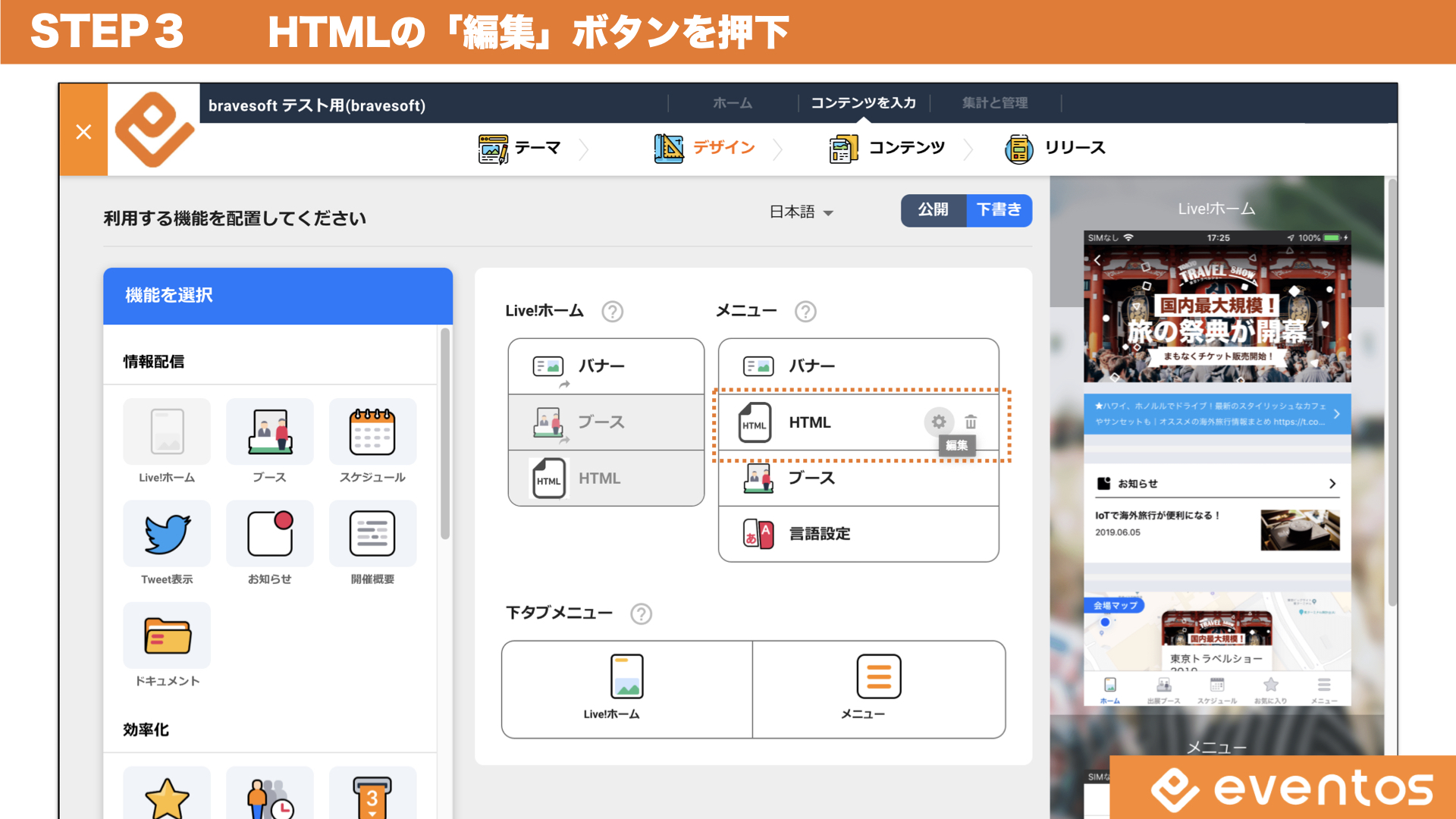Open the 日本語 language dropdown
The width and height of the screenshot is (1456, 819).
click(x=802, y=212)
